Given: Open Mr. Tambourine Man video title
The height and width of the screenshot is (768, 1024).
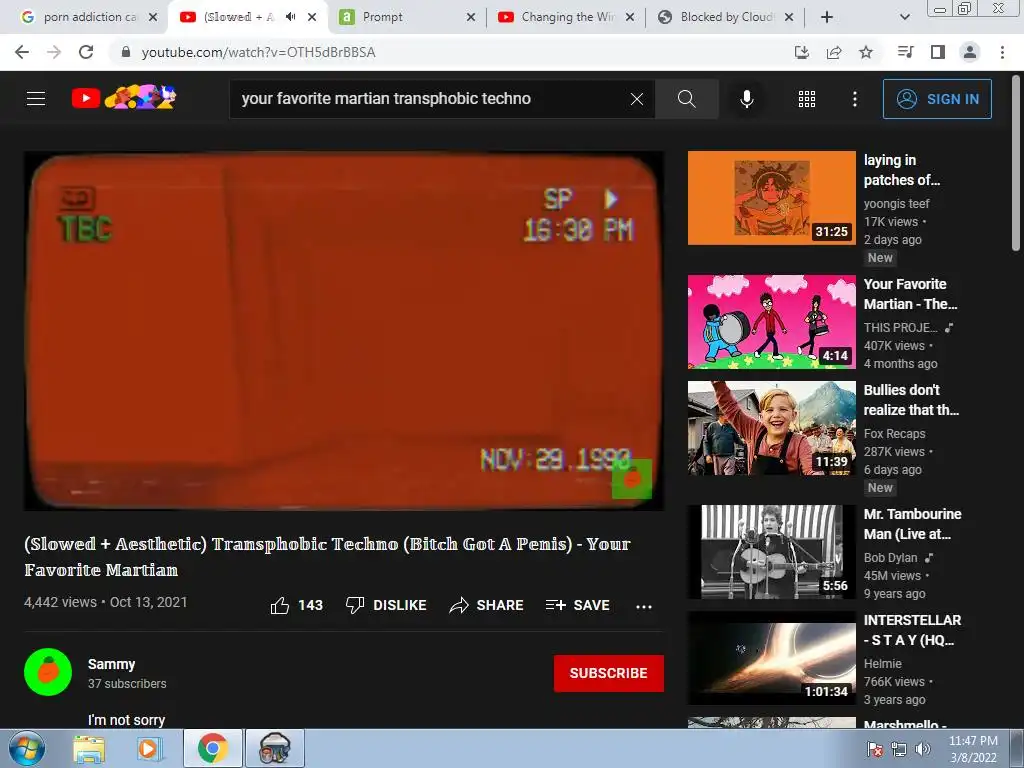Looking at the screenshot, I should point(912,524).
